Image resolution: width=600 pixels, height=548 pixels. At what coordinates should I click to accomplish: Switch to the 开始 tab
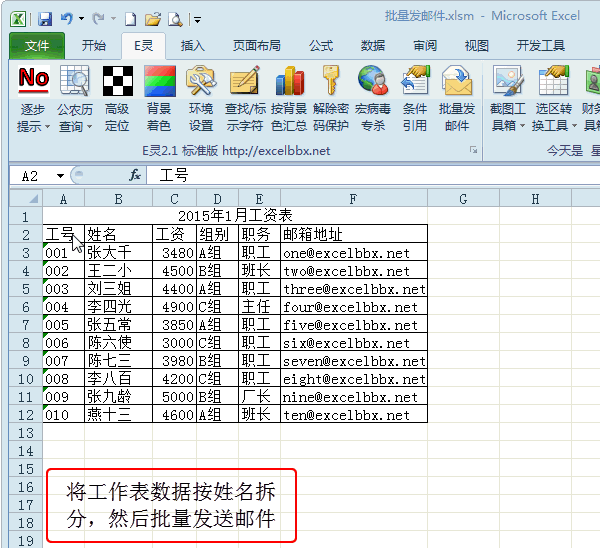click(93, 46)
